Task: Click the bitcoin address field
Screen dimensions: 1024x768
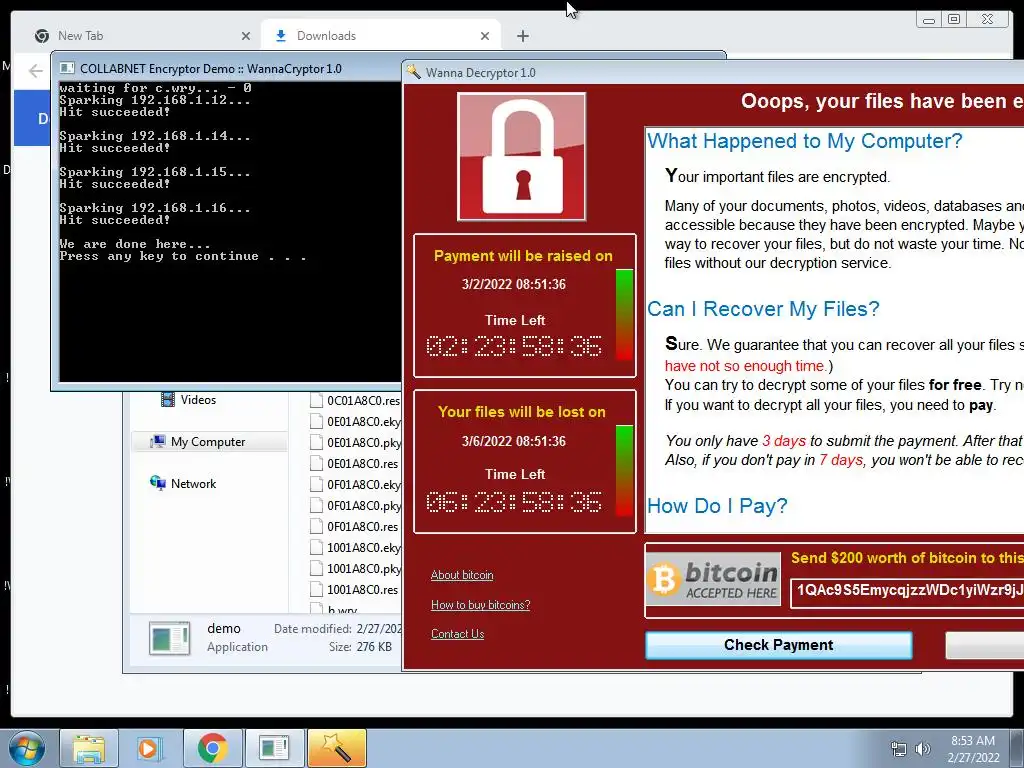Action: [908, 591]
